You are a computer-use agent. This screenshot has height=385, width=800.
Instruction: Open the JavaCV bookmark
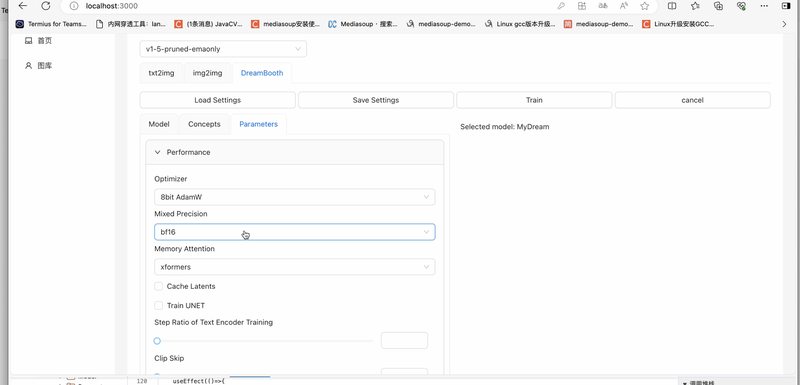[208, 24]
